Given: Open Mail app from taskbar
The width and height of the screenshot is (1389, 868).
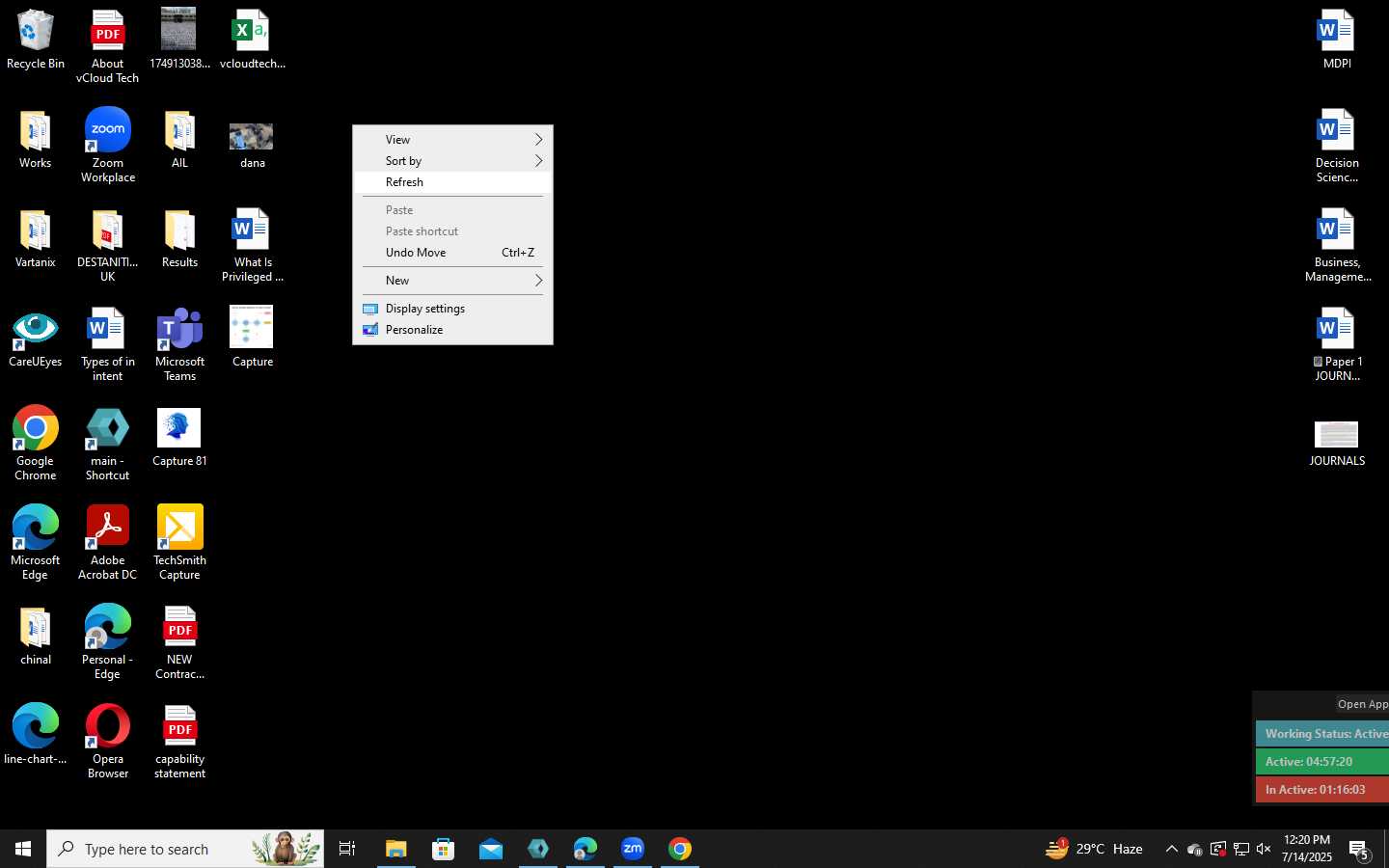Looking at the screenshot, I should pos(490,849).
